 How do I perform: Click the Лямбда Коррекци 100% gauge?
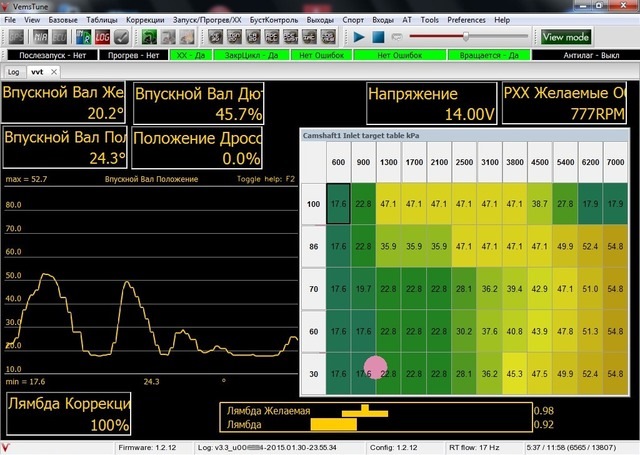coord(69,414)
